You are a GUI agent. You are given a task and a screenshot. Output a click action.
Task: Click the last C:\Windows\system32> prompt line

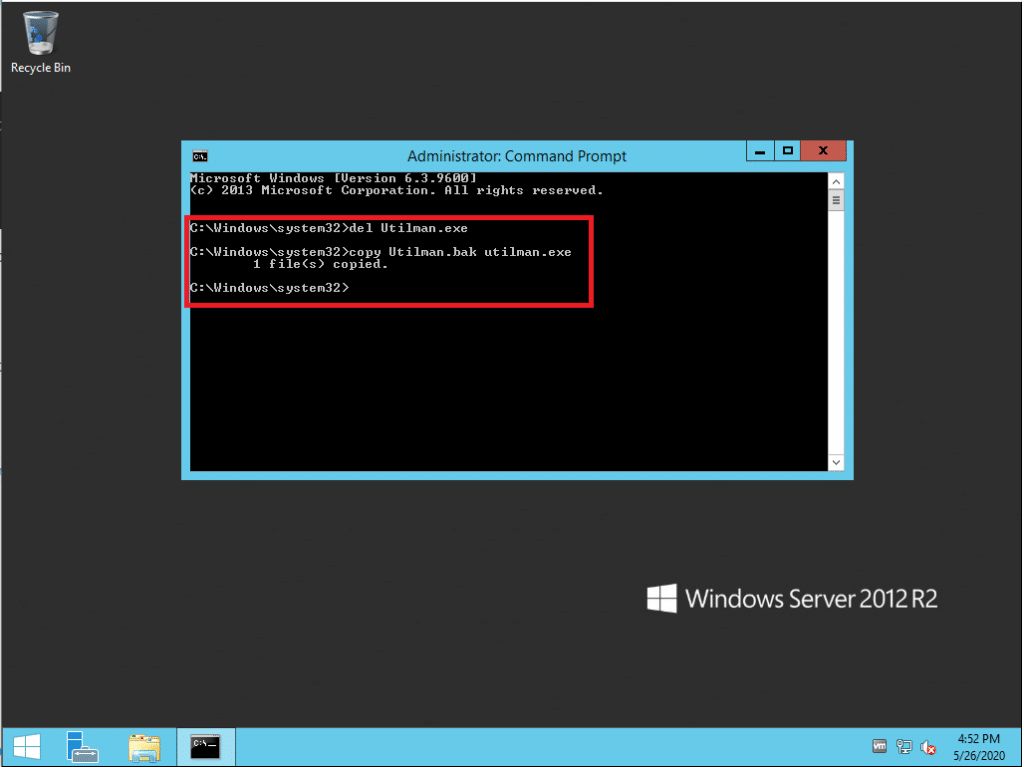(270, 288)
